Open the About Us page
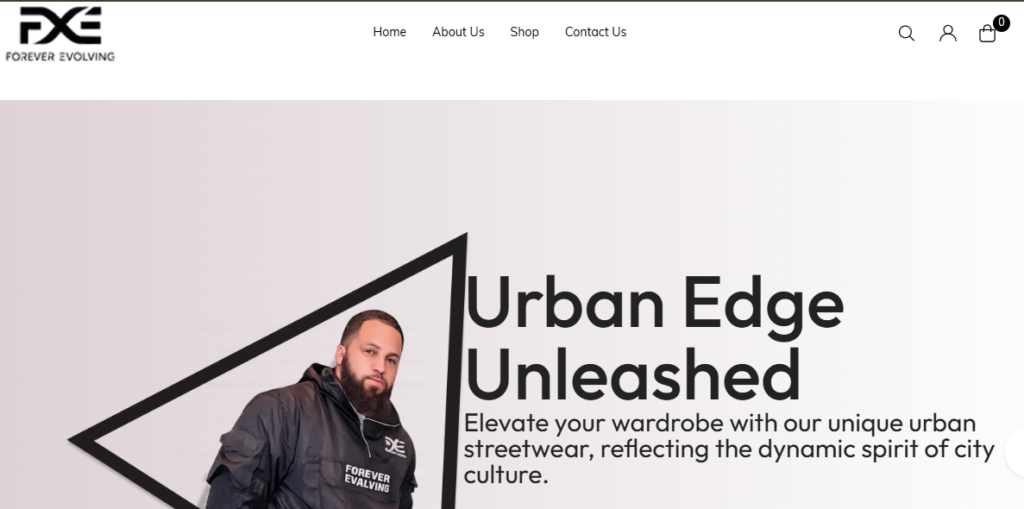This screenshot has width=1024, height=509. tap(458, 32)
